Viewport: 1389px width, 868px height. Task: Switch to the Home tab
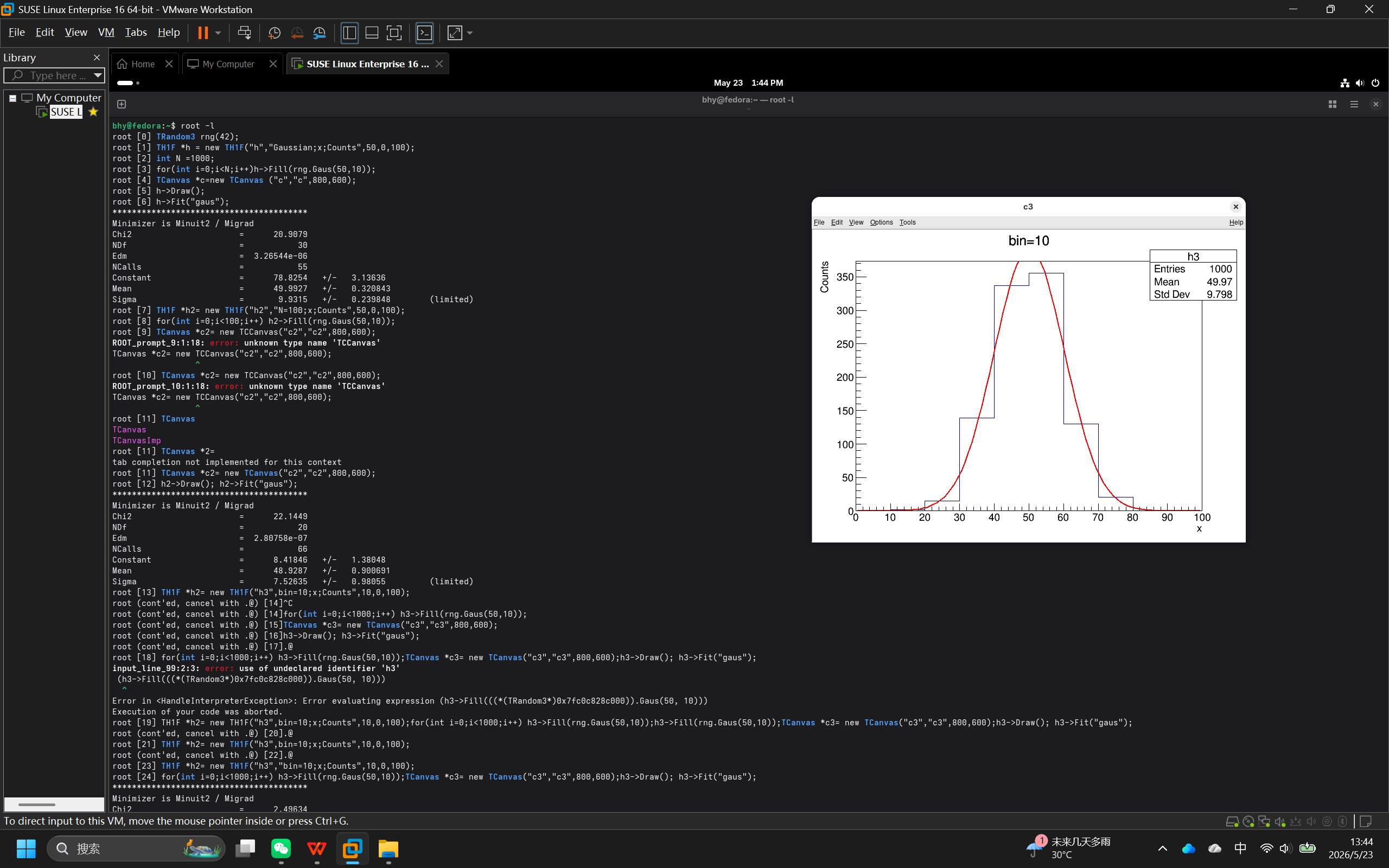143,63
